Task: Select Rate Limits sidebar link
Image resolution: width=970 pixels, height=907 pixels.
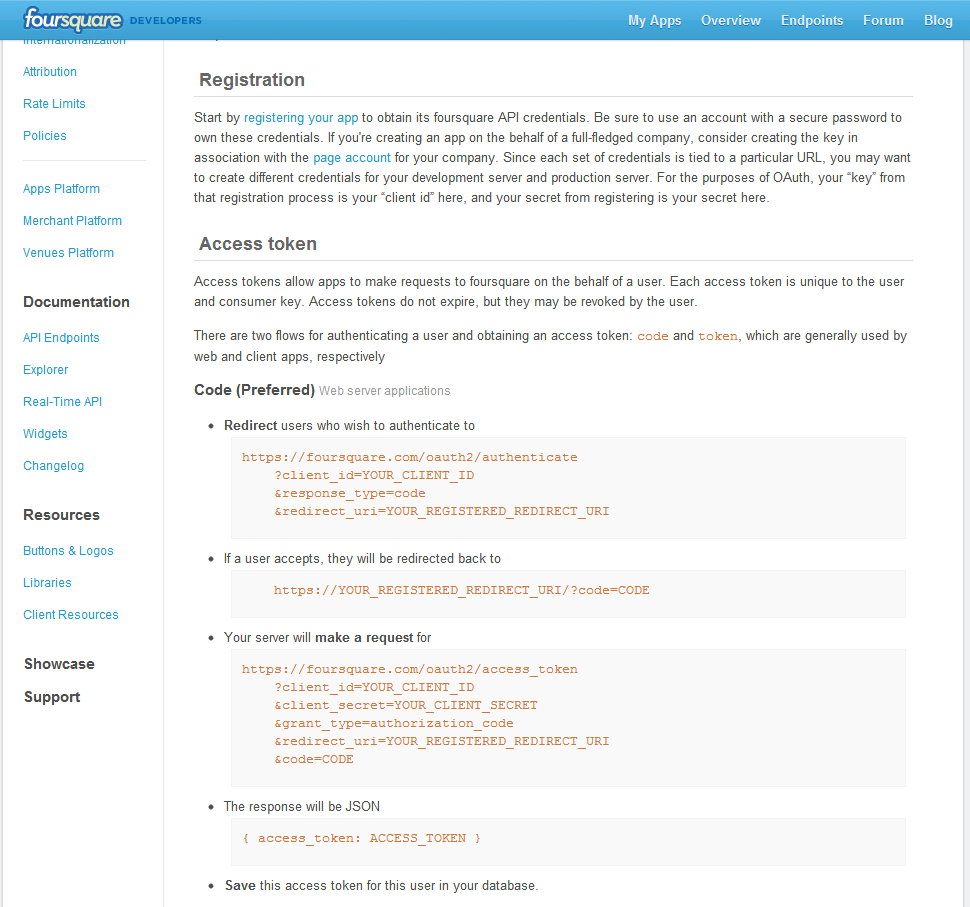Action: (54, 104)
